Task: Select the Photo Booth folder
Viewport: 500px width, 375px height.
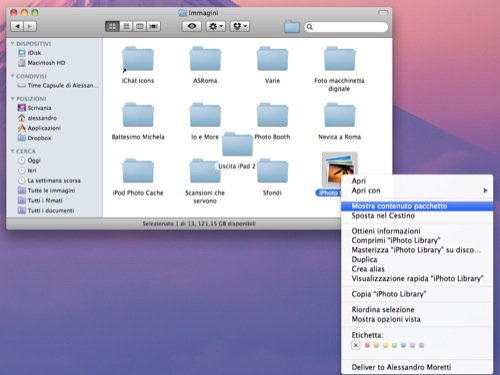Action: tap(272, 115)
